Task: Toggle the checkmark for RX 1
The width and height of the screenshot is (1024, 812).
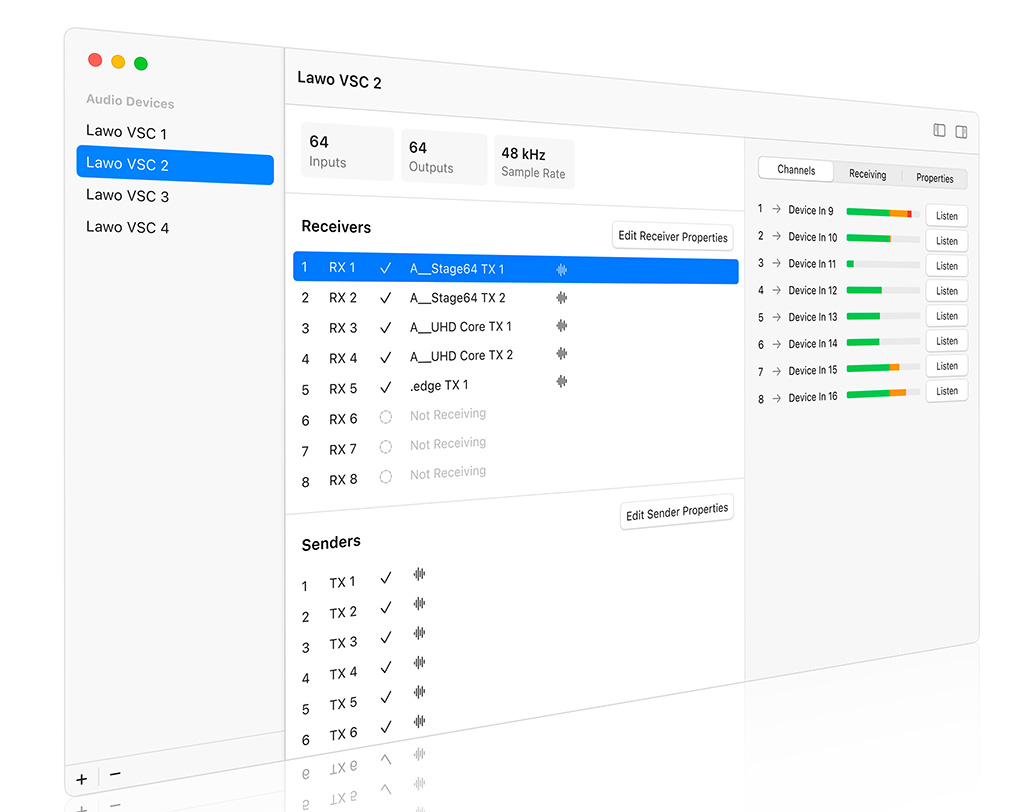Action: click(x=386, y=268)
